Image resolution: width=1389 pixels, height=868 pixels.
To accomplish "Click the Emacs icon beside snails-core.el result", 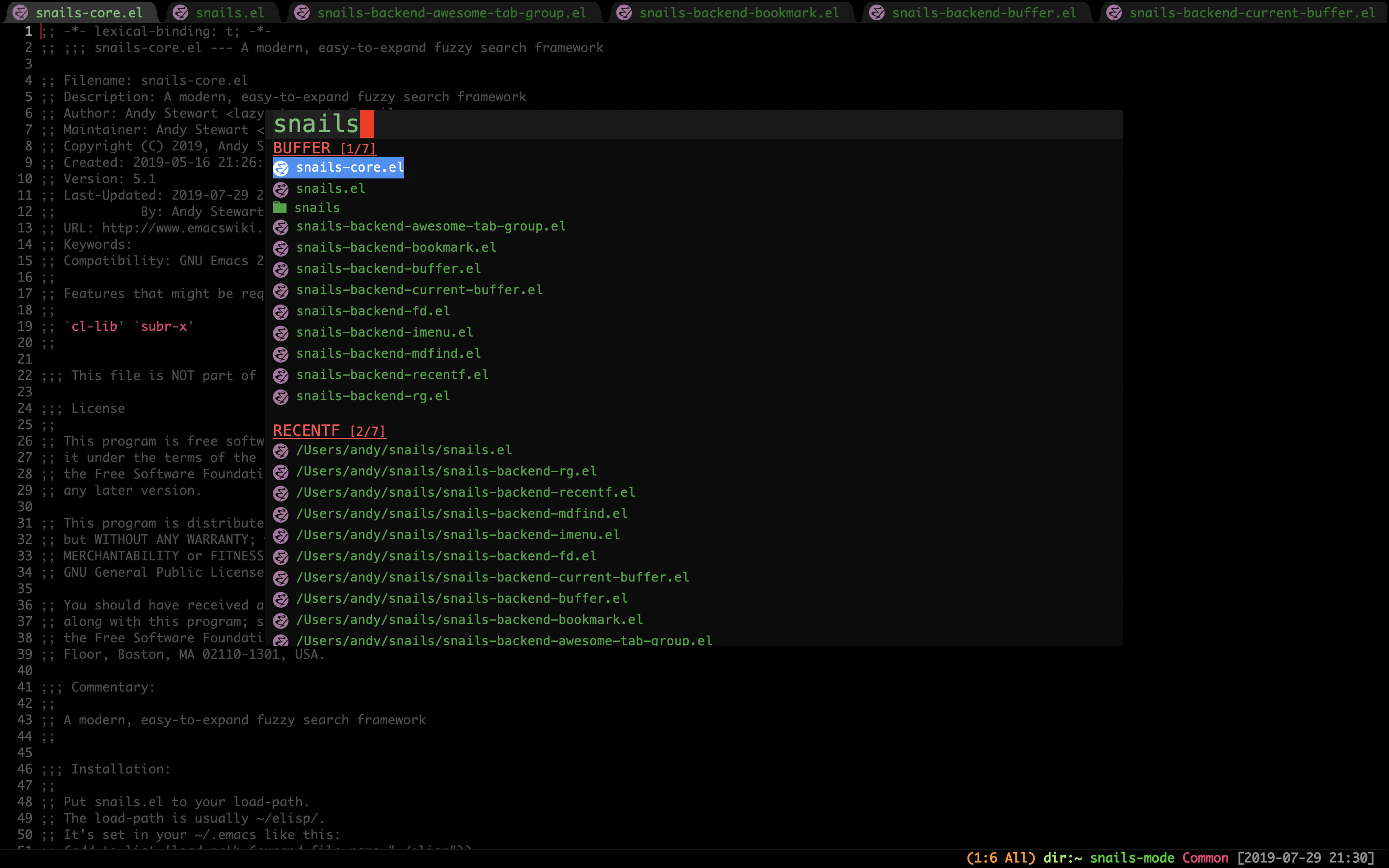I will pyautogui.click(x=281, y=168).
